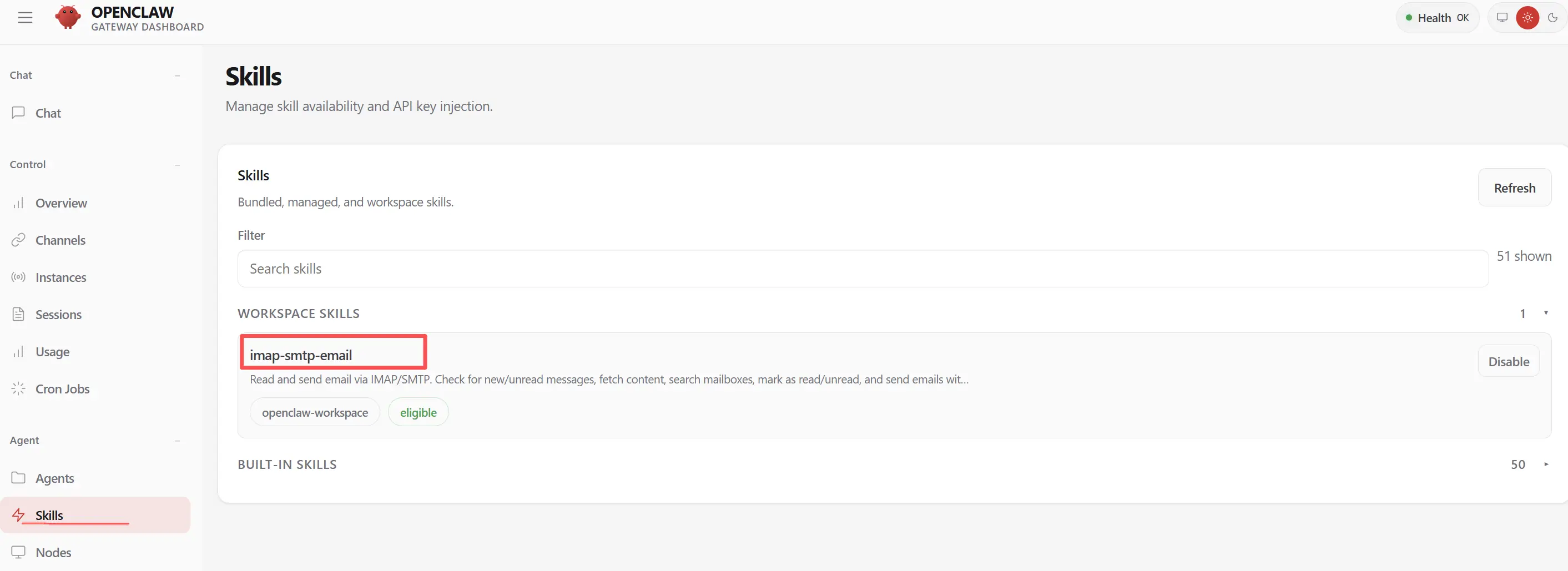
Task: Collapse the Control sidebar group
Action: point(177,165)
